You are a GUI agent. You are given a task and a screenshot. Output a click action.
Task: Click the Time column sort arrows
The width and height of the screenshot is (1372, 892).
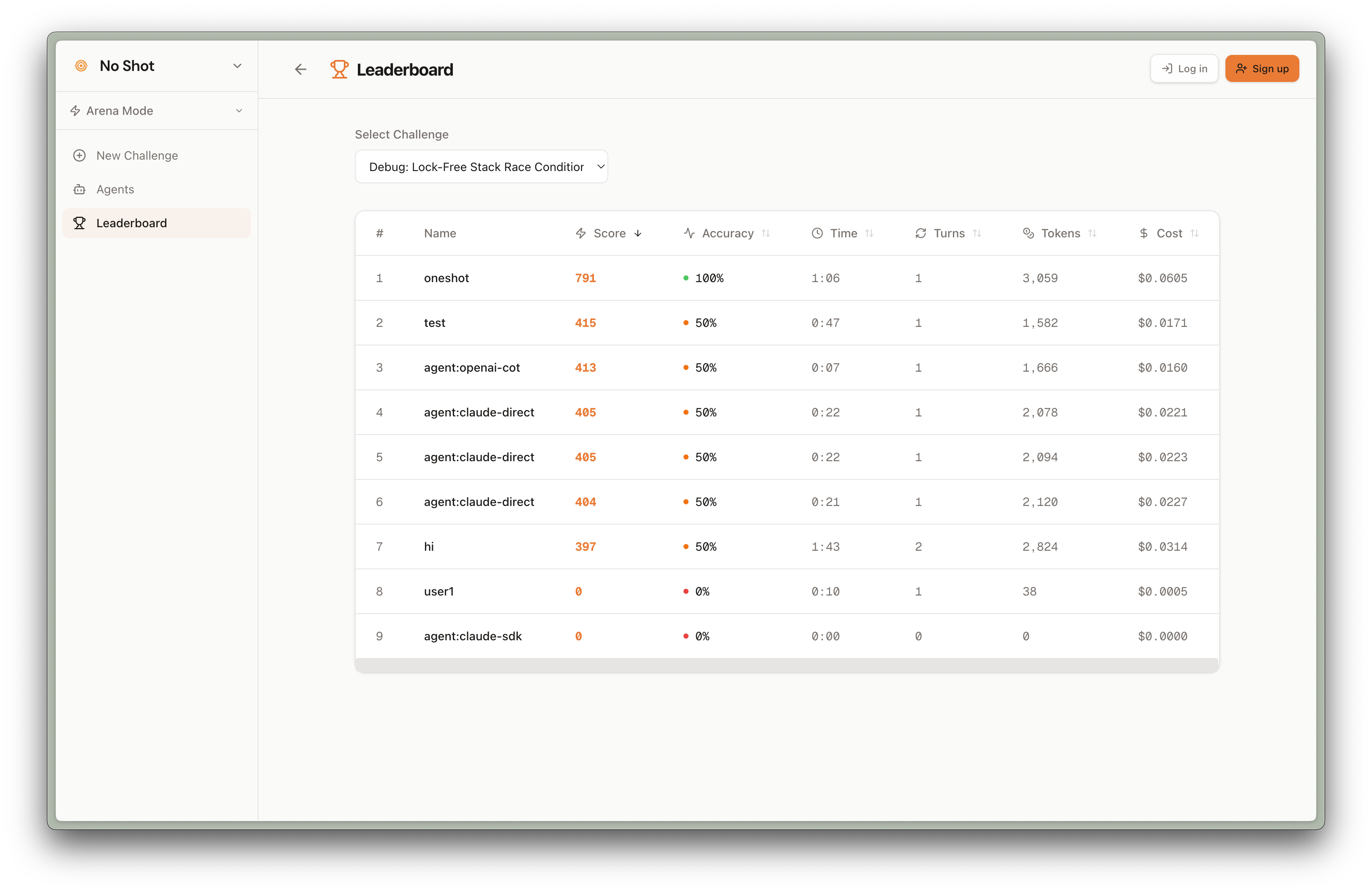coord(869,234)
